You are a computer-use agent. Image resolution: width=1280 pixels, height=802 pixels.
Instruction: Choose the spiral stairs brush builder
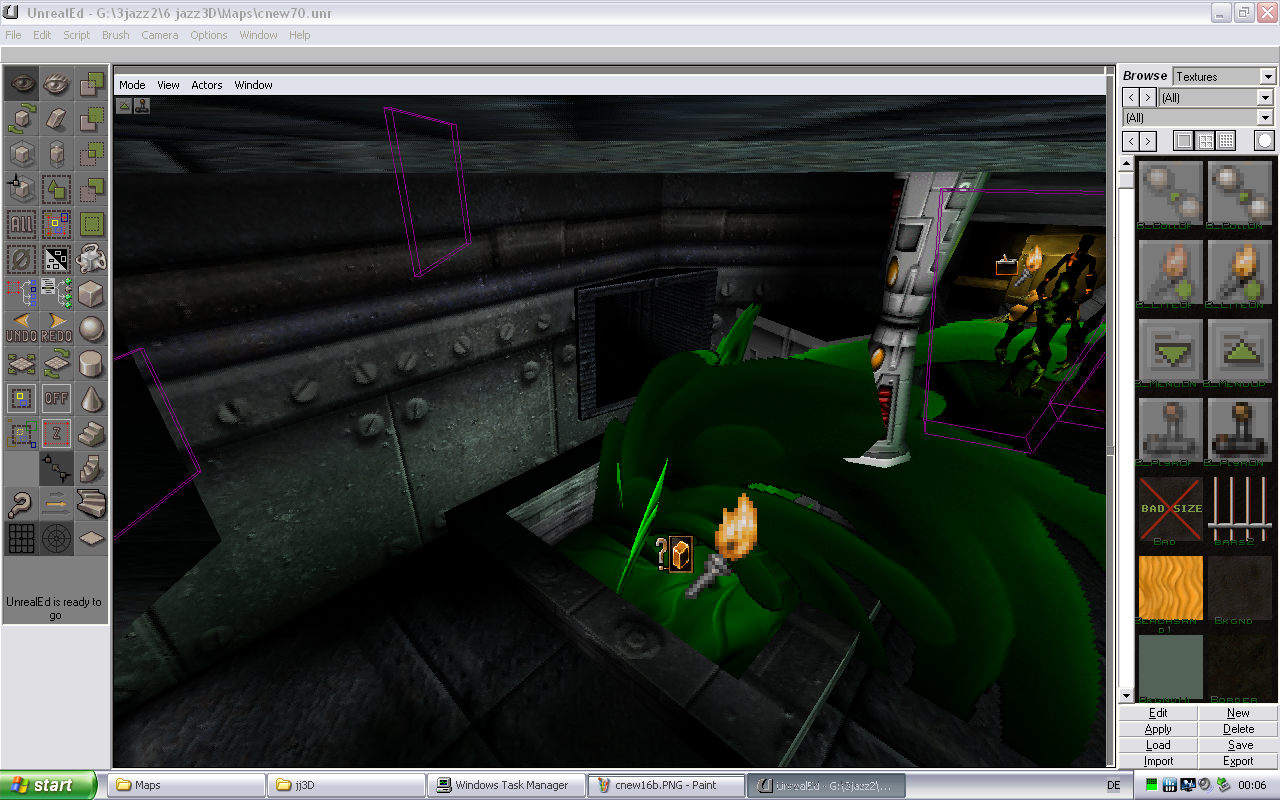pyautogui.click(x=92, y=469)
